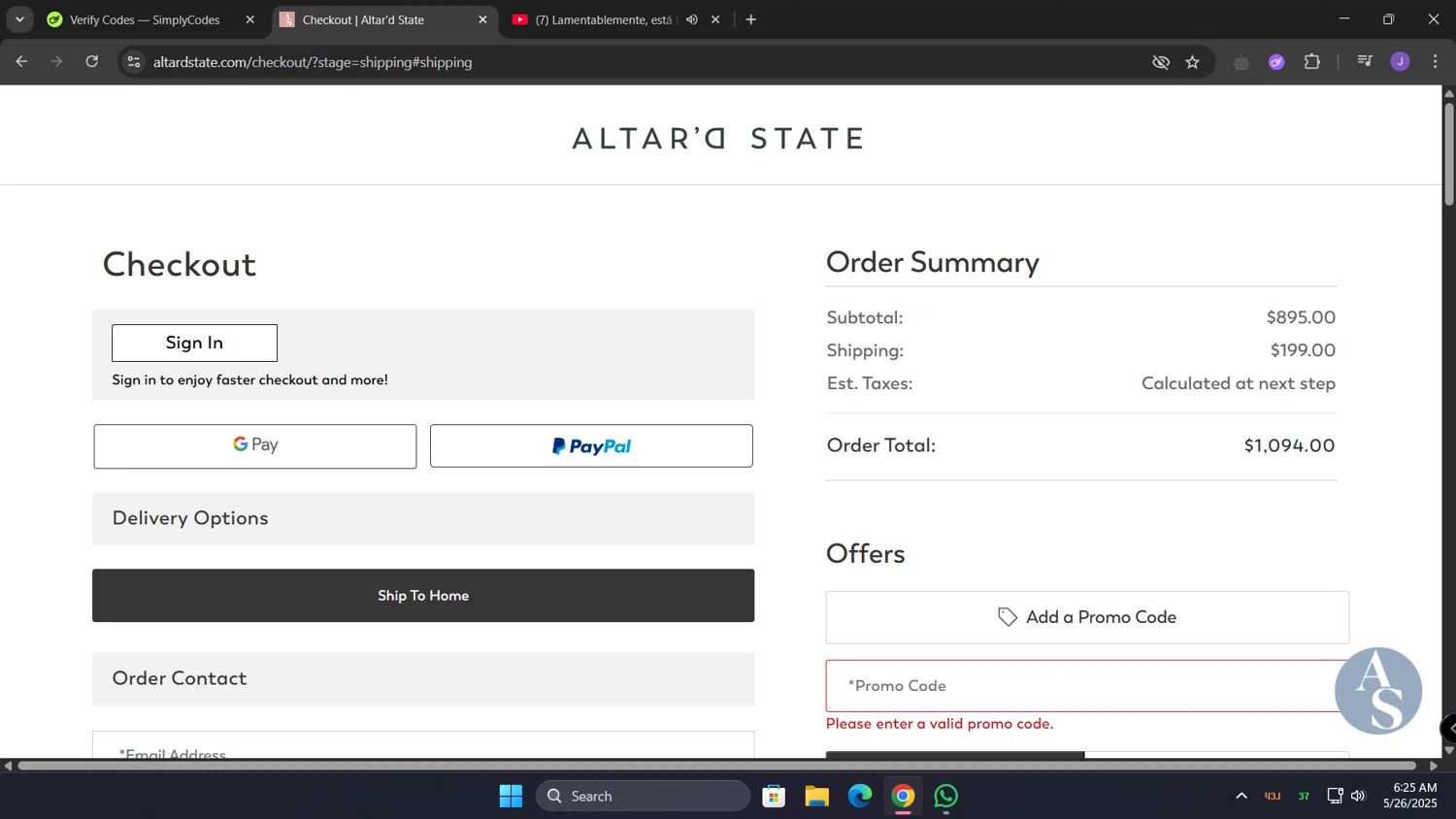The width and height of the screenshot is (1456, 819).
Task: Open media controls icon in toolbar
Action: [x=1365, y=62]
